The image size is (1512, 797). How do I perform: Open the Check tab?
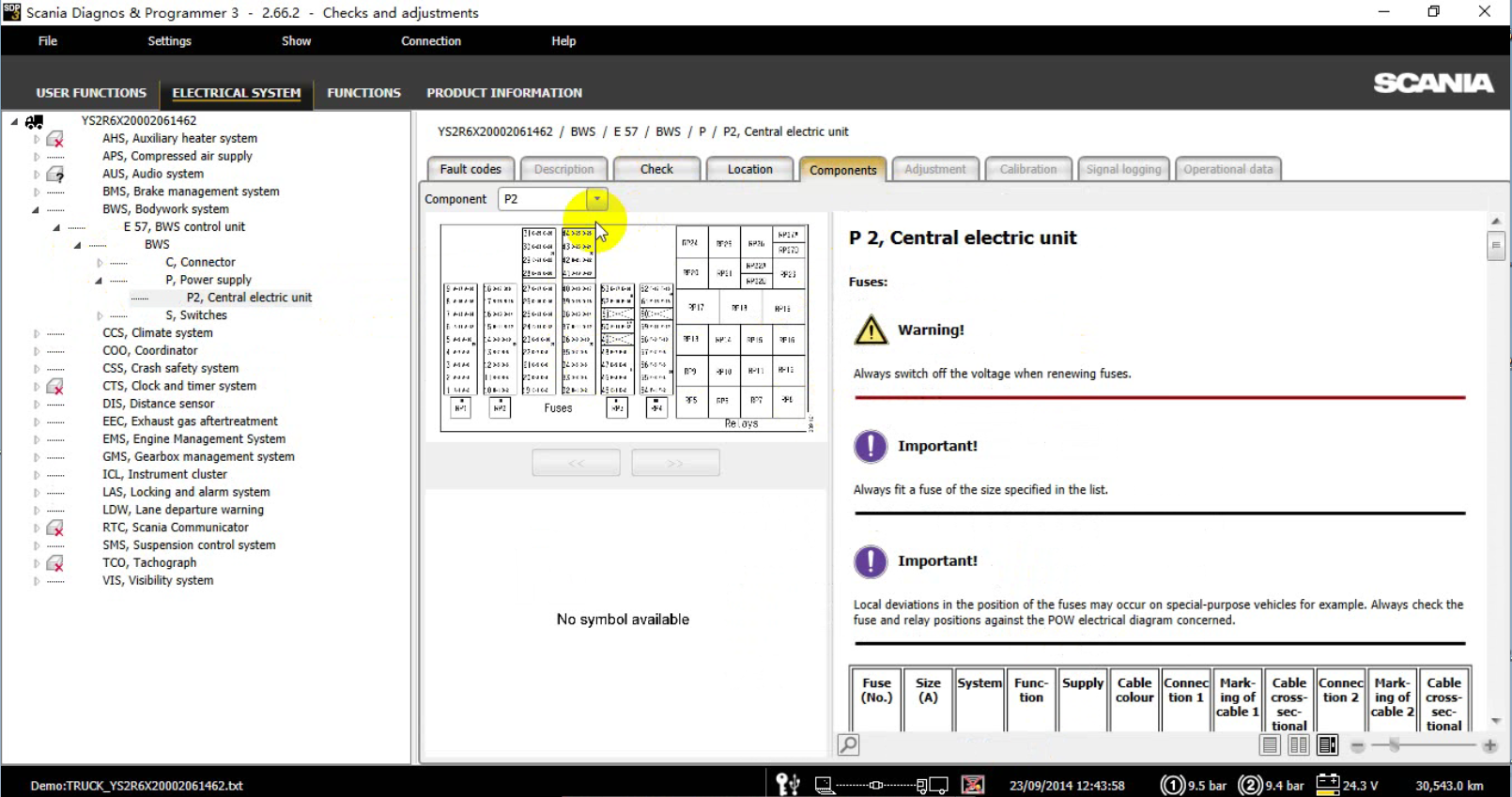[x=656, y=169]
